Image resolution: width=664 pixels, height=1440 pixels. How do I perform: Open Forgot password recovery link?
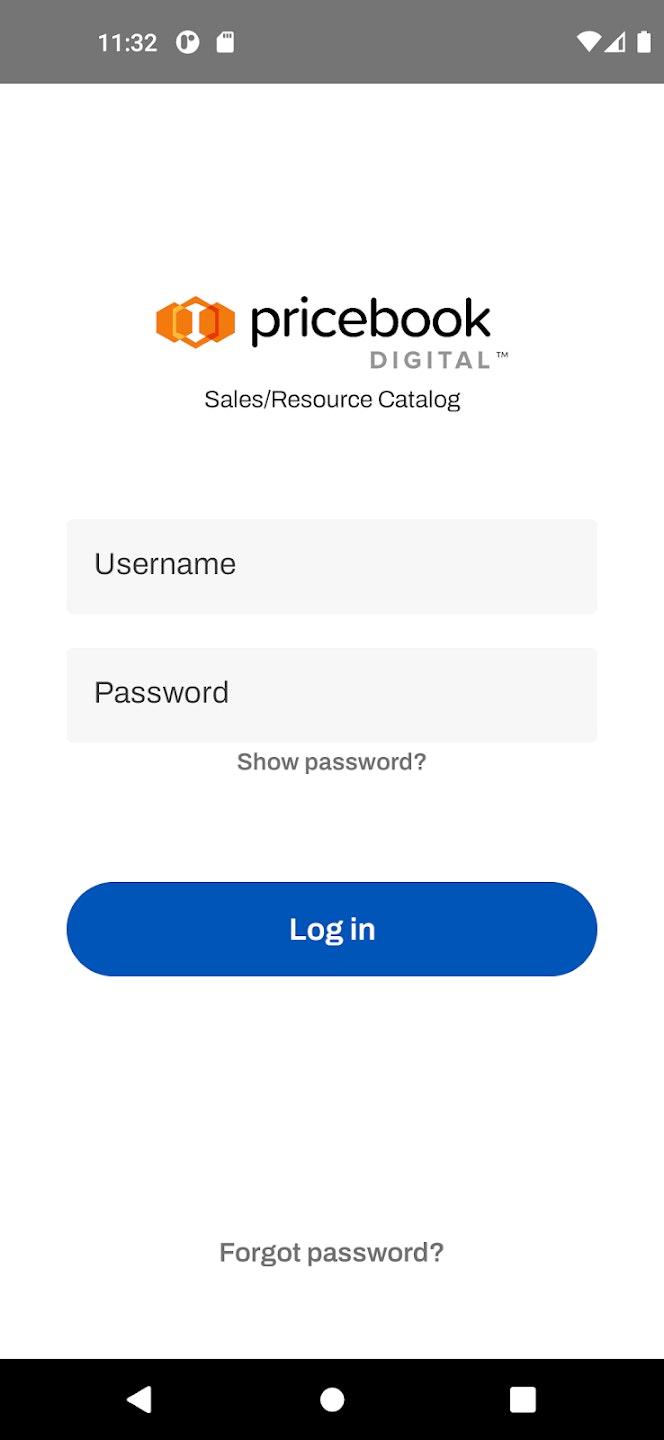(x=331, y=1251)
